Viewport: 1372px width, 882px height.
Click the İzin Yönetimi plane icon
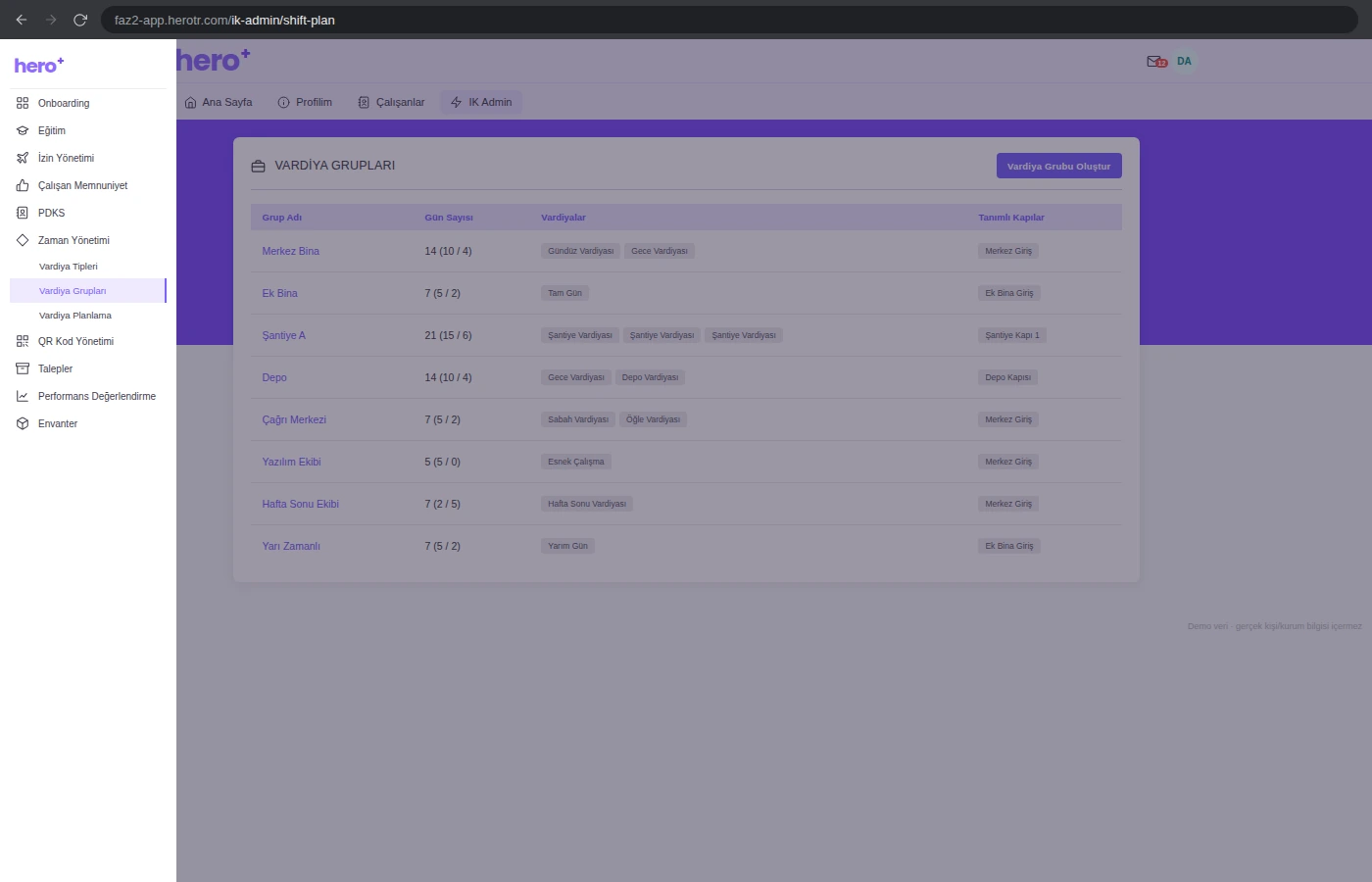click(x=23, y=158)
